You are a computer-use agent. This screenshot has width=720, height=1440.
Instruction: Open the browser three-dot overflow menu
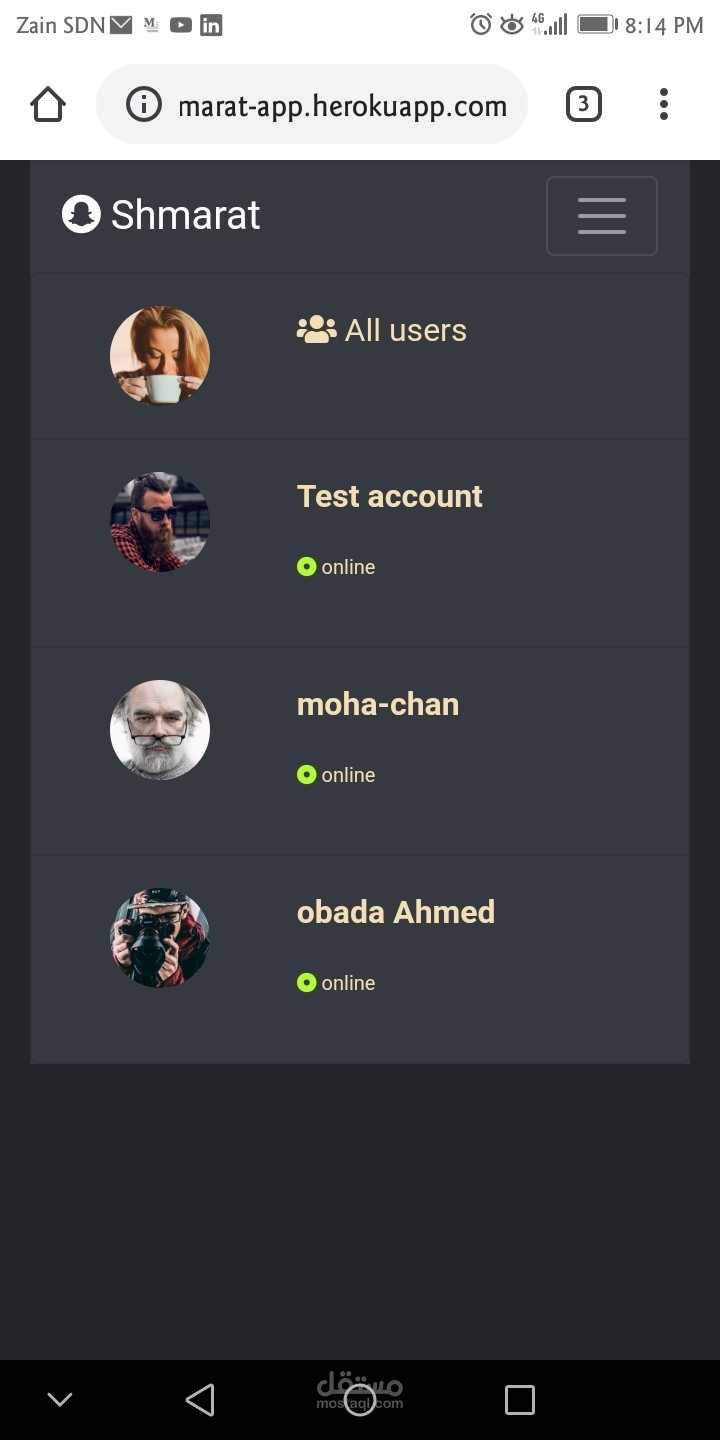click(x=663, y=104)
